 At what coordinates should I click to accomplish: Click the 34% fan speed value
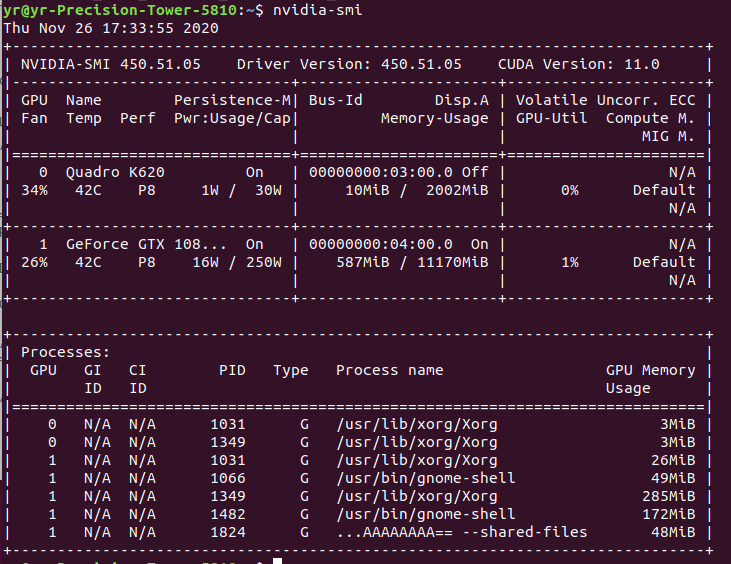coord(34,190)
